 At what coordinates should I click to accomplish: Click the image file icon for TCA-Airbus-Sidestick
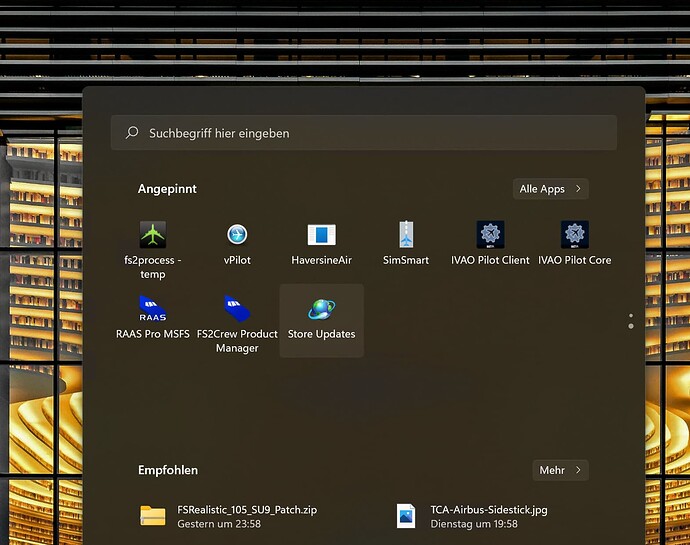[x=405, y=516]
